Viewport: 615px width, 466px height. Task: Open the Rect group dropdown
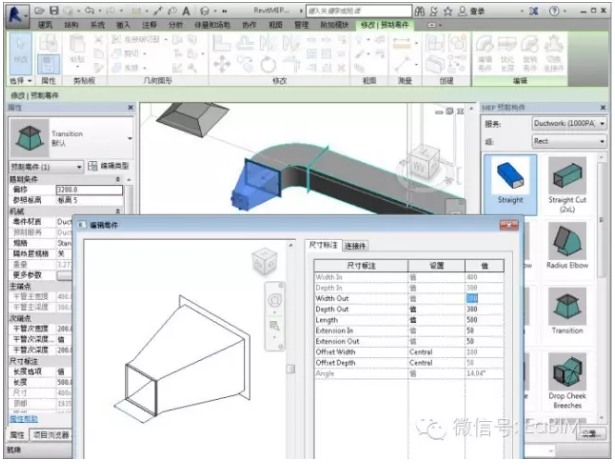pos(569,141)
